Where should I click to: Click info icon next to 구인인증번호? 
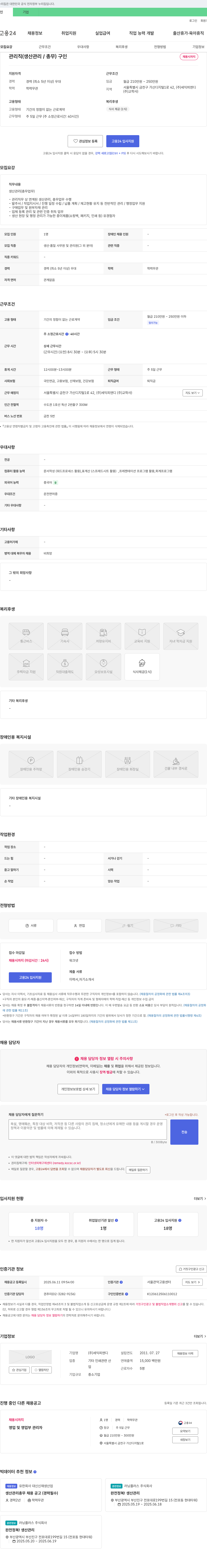(x=127, y=1294)
